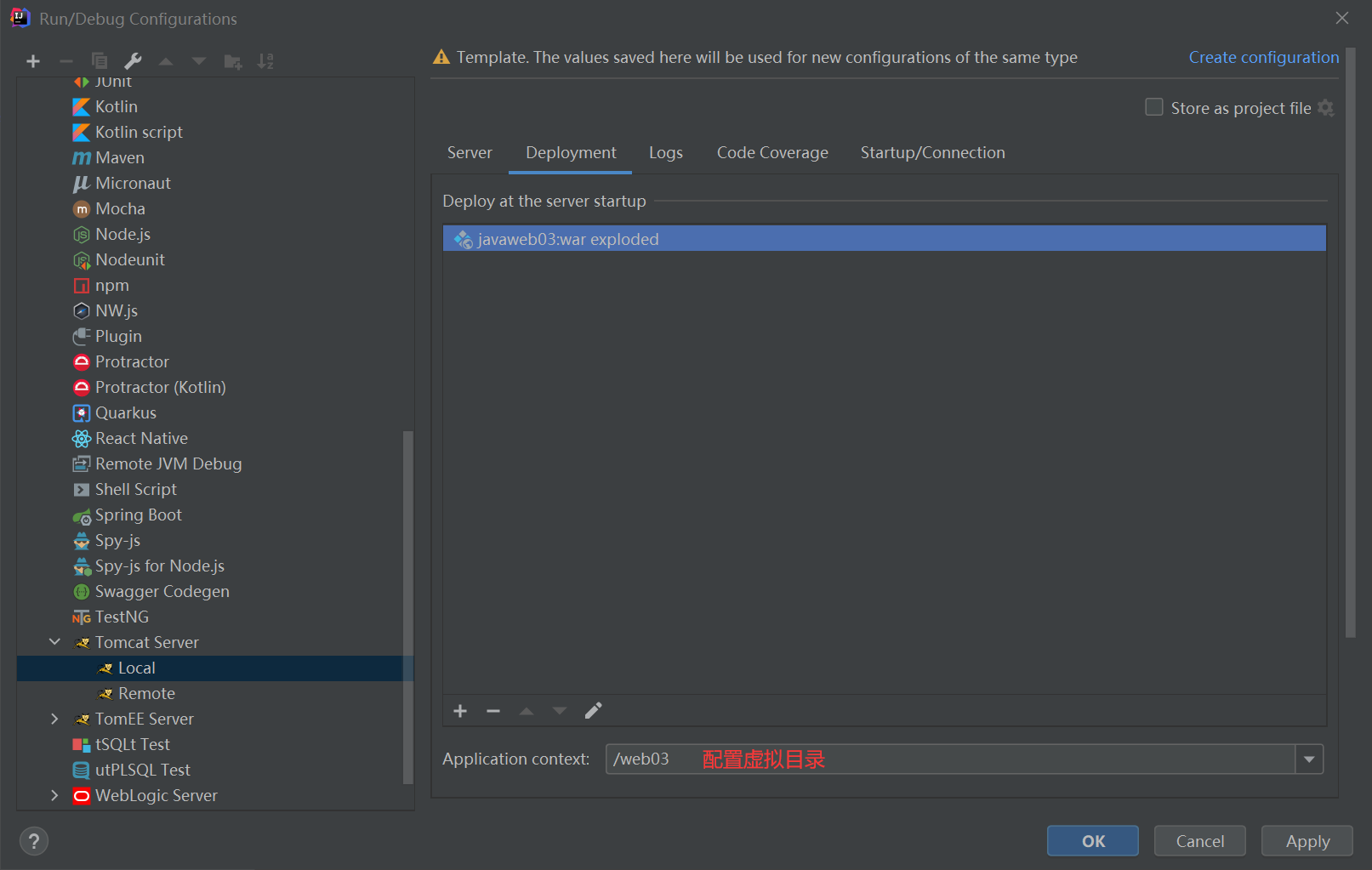This screenshot has height=870, width=1372.
Task: Move artifact down in deployment list
Action: point(560,711)
